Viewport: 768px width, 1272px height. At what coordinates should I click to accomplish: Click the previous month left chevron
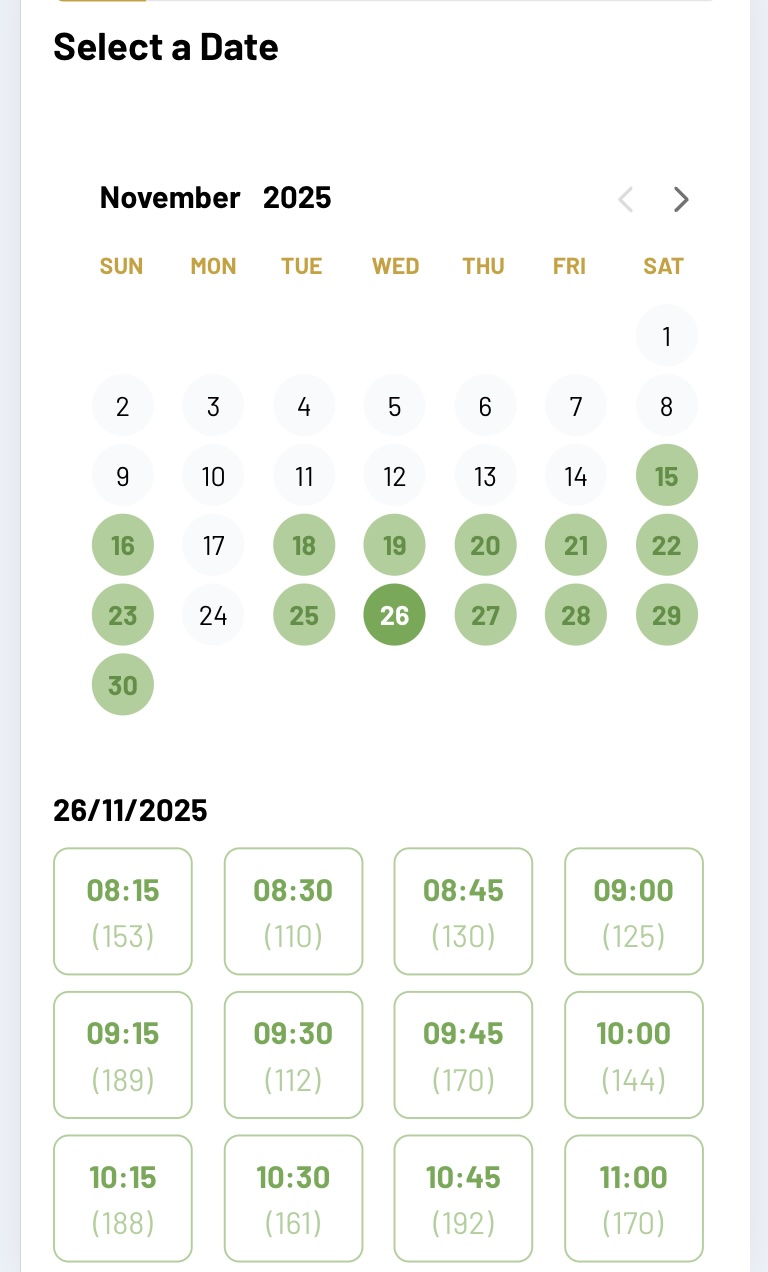point(626,200)
